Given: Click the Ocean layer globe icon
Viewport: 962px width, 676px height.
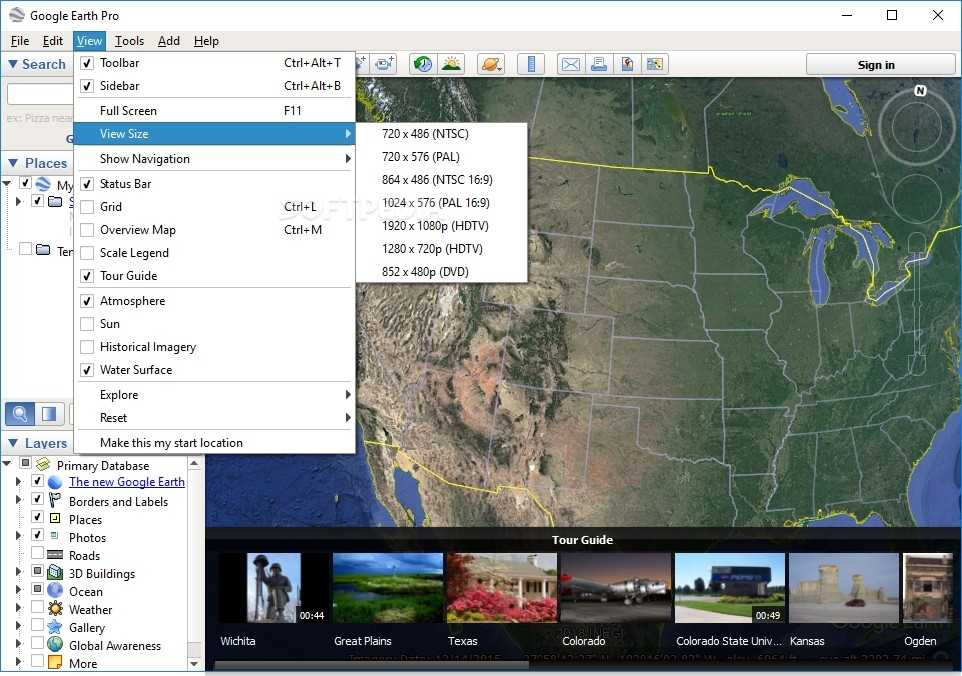Looking at the screenshot, I should pyautogui.click(x=55, y=591).
